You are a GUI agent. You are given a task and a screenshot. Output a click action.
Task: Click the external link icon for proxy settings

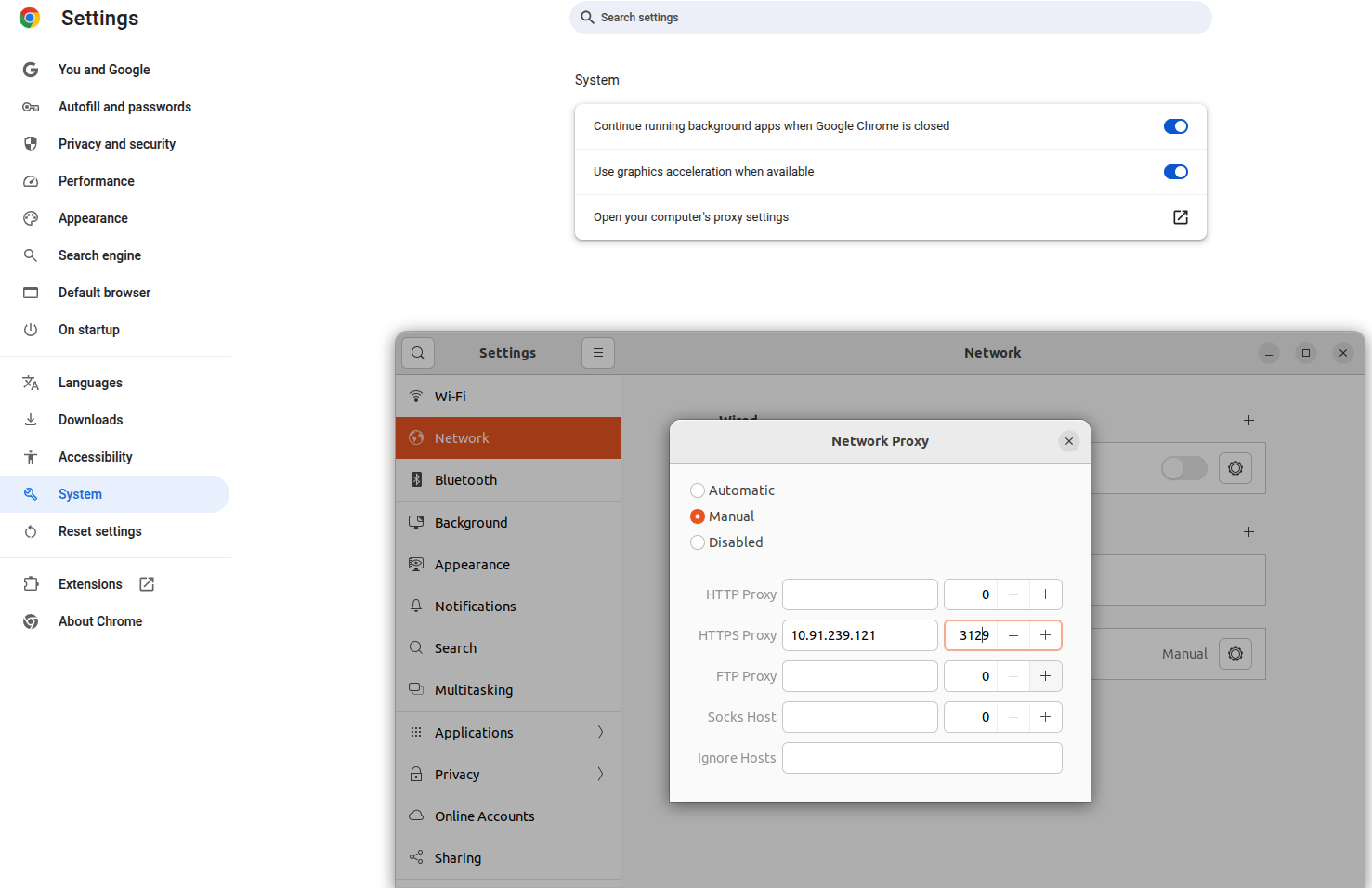click(1180, 217)
